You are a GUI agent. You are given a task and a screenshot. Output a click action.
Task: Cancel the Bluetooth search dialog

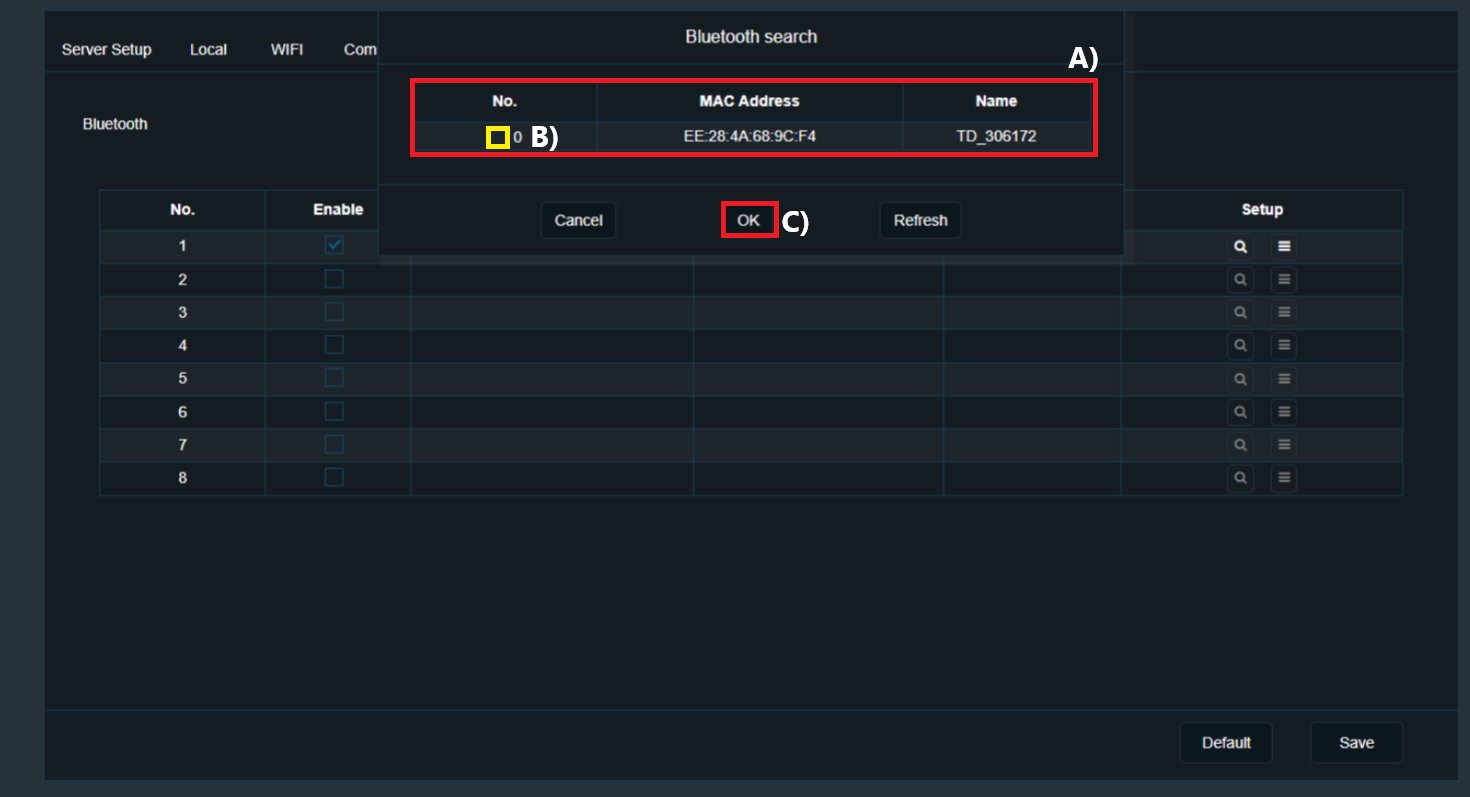[x=578, y=220]
